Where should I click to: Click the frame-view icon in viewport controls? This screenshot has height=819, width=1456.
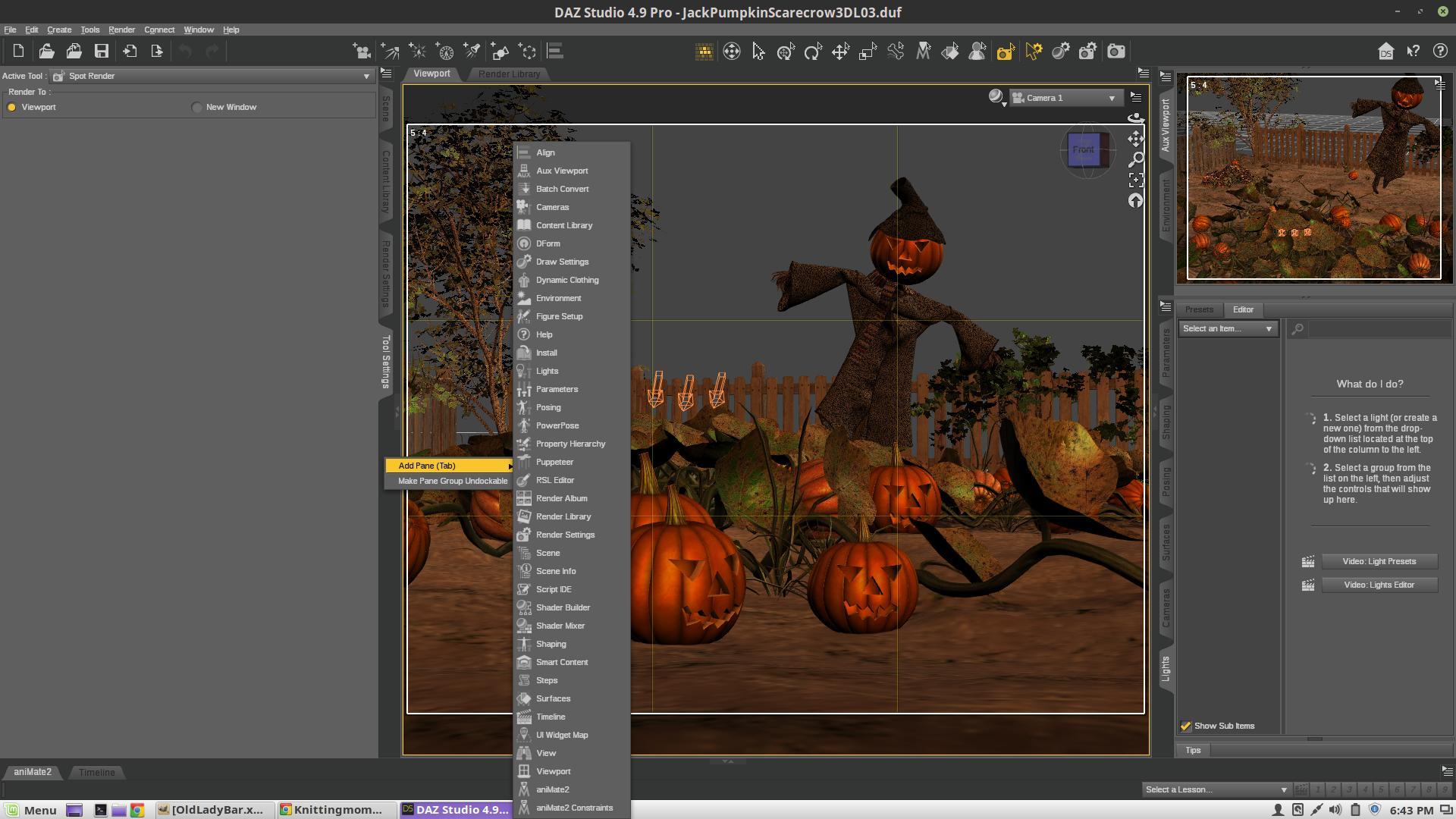pos(1135,180)
